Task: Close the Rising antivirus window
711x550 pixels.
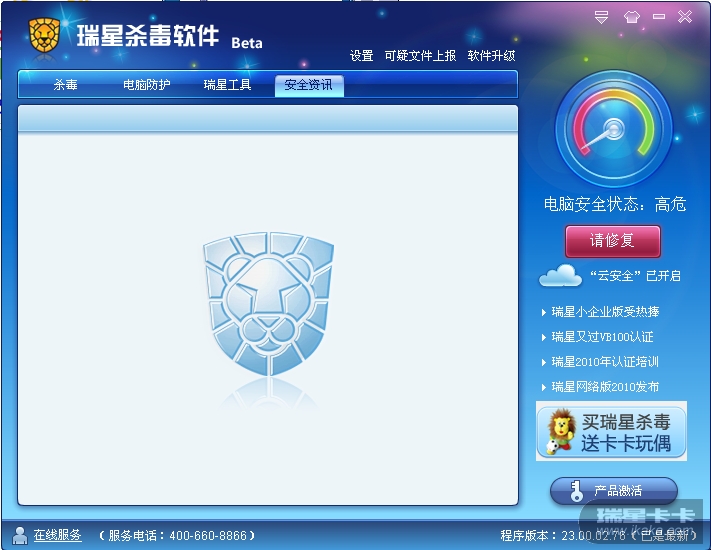Action: point(685,17)
